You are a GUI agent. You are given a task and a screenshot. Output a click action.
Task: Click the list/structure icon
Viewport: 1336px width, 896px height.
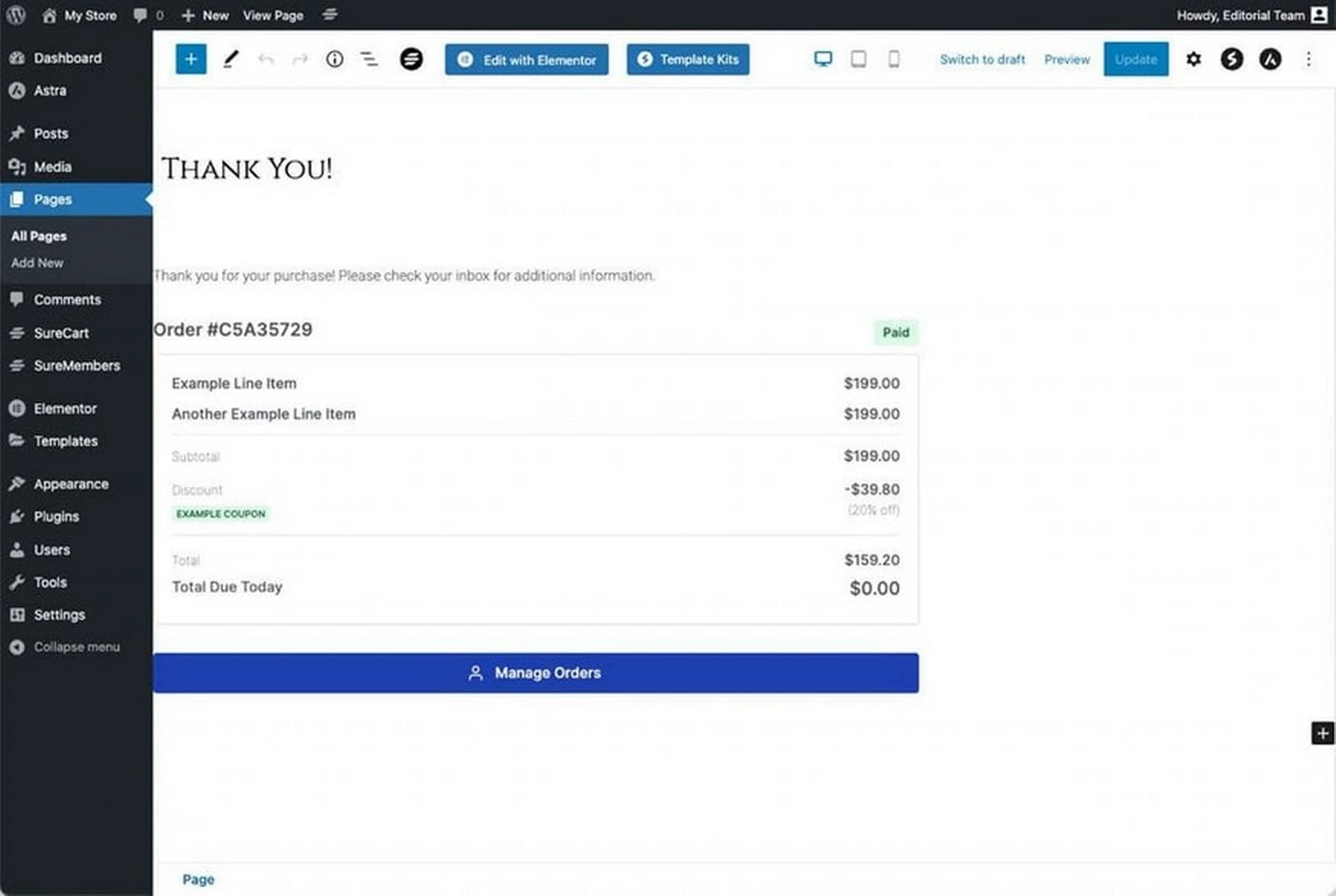click(x=369, y=59)
